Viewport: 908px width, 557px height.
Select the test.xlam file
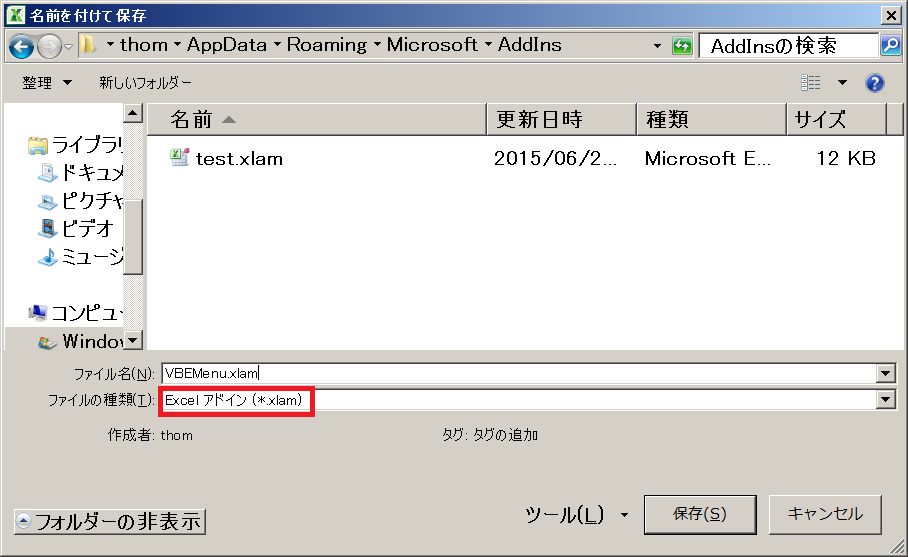(239, 159)
